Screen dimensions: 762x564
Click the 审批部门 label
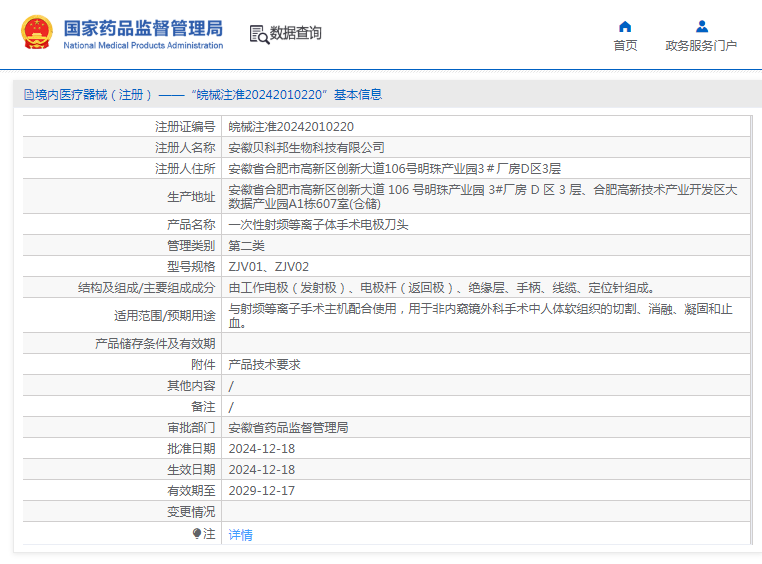tap(191, 427)
